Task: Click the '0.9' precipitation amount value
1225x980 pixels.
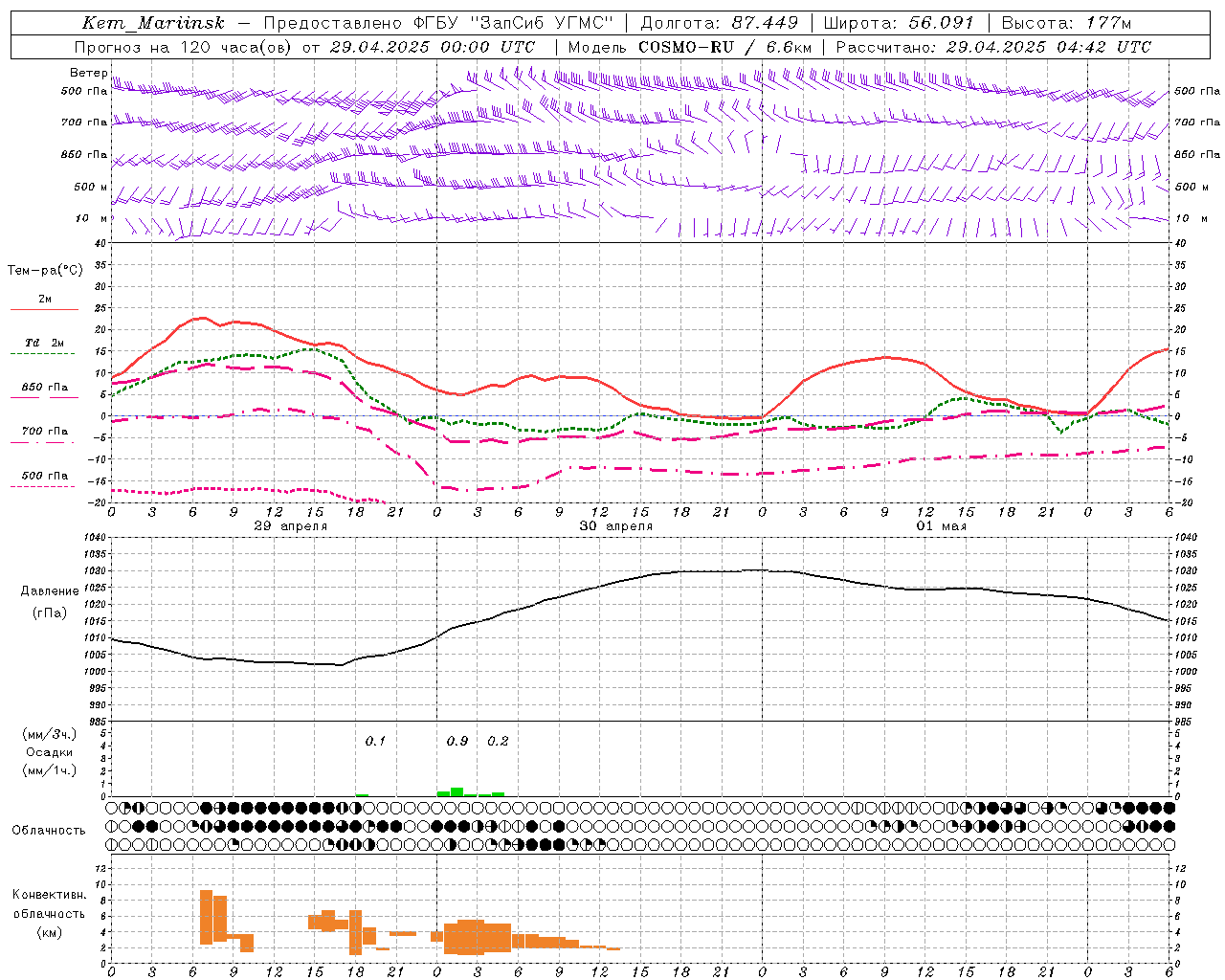Action: pyautogui.click(x=457, y=741)
